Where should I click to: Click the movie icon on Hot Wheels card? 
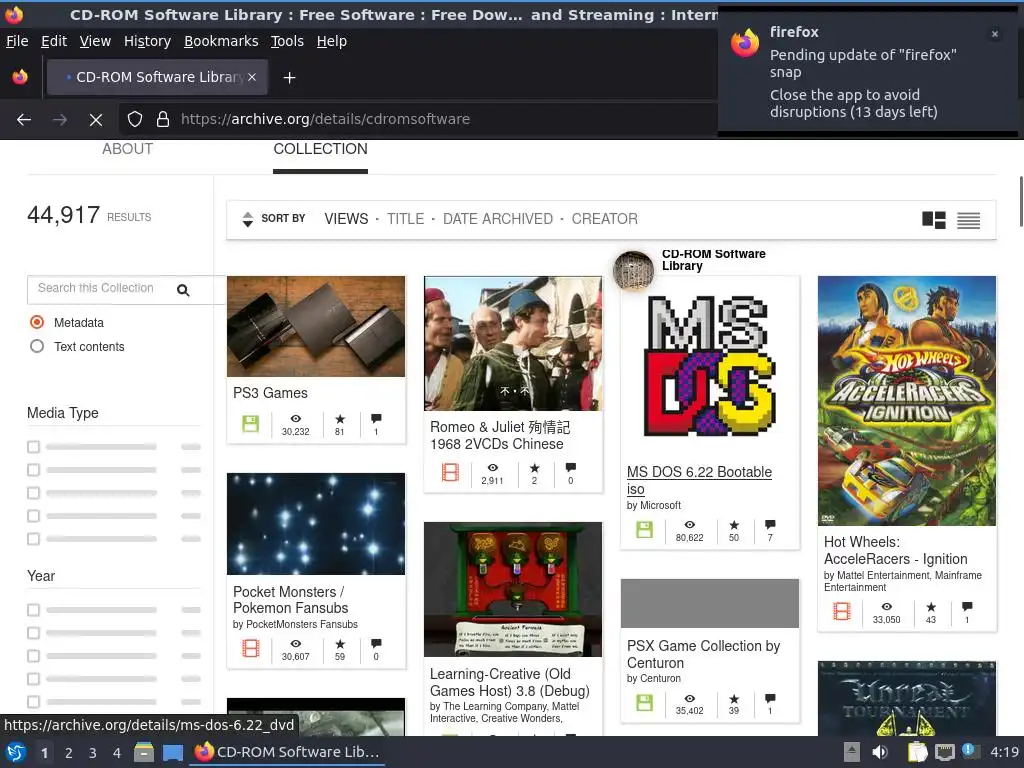842,611
